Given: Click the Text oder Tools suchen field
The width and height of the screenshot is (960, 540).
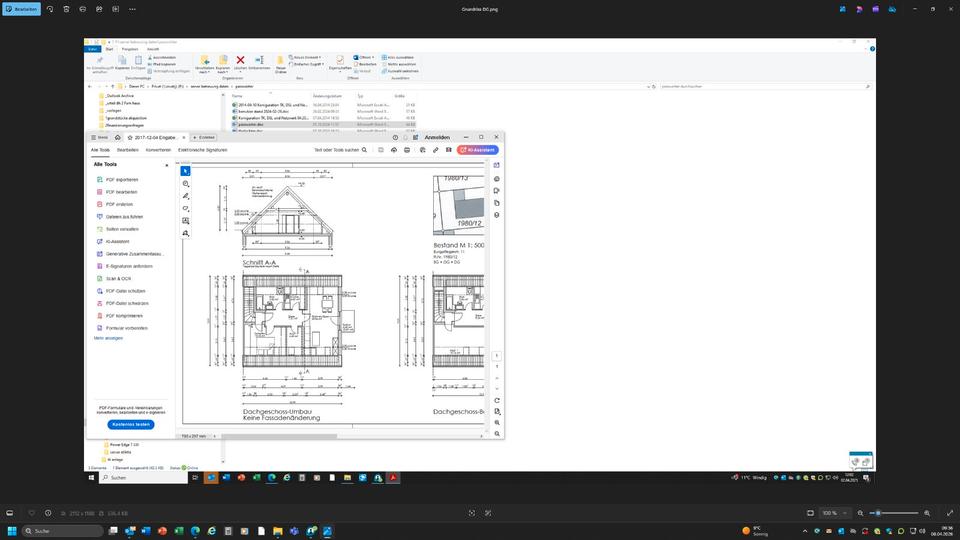Looking at the screenshot, I should point(340,150).
